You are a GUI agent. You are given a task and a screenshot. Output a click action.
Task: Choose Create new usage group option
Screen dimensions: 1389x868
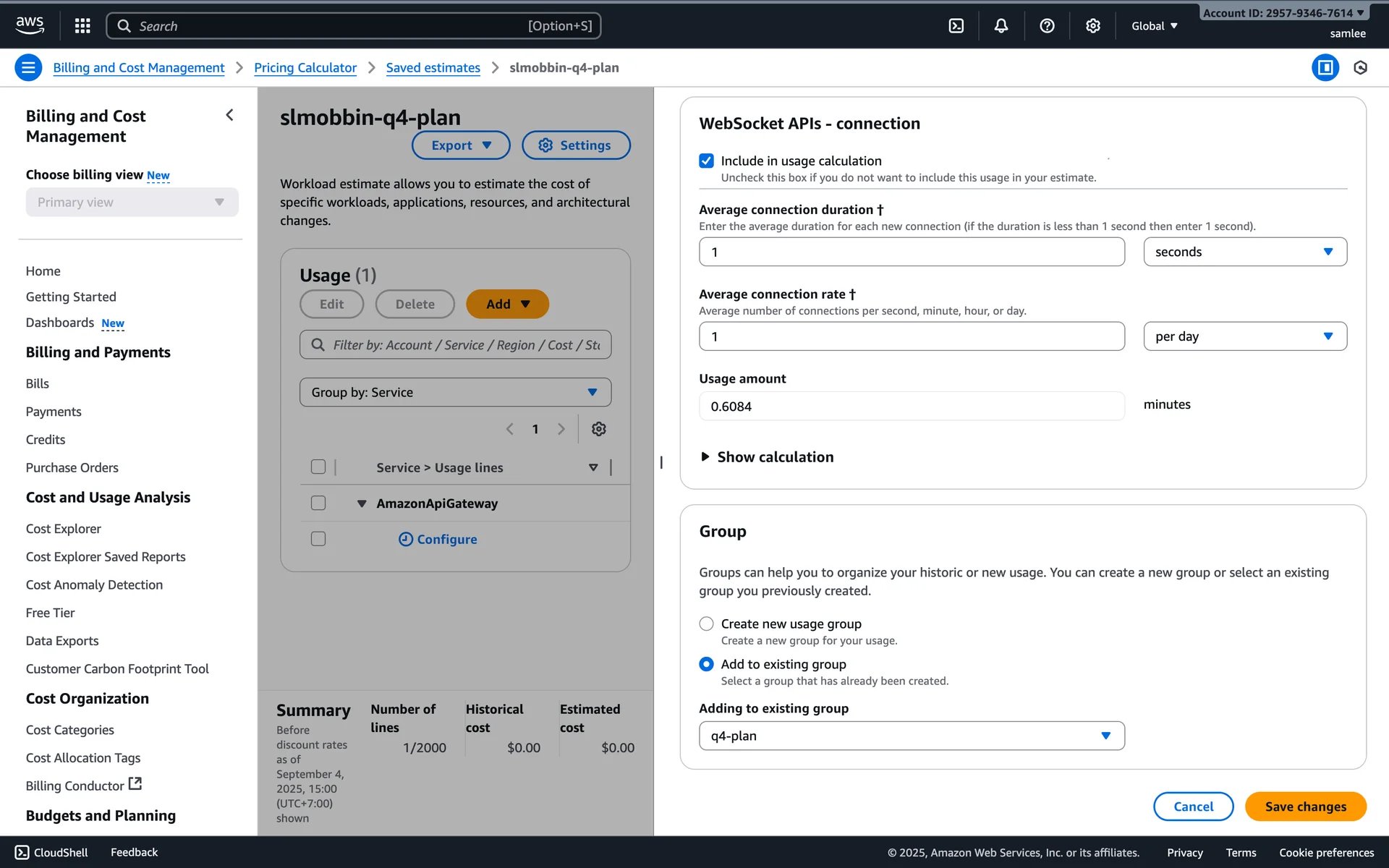click(707, 624)
